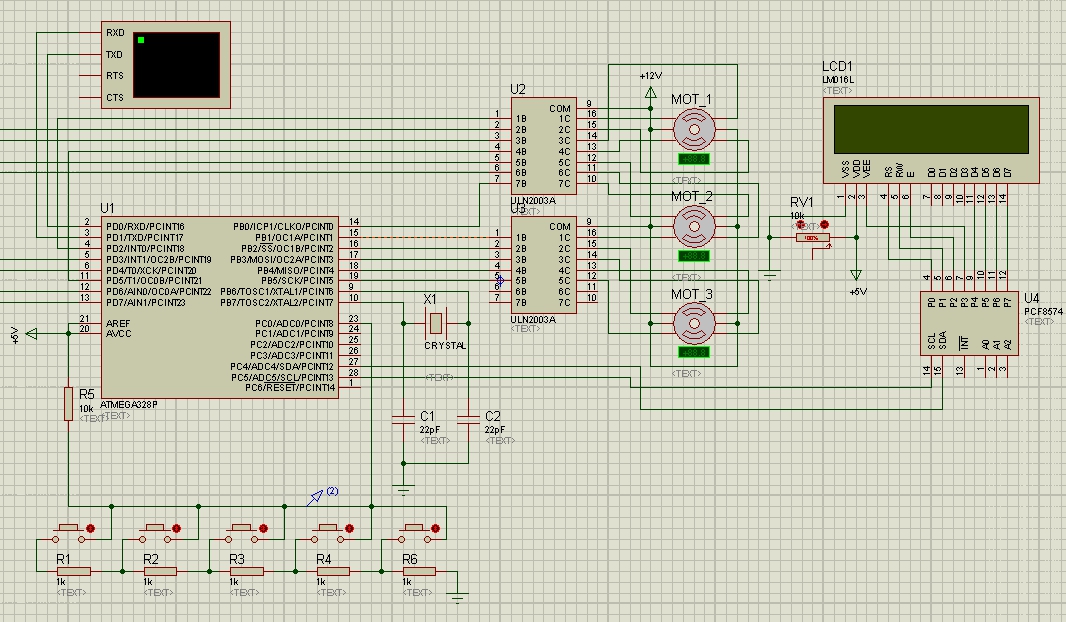The image size is (1066, 622).
Task: Select the PCF8574 I/O expander U4
Action: point(968,323)
